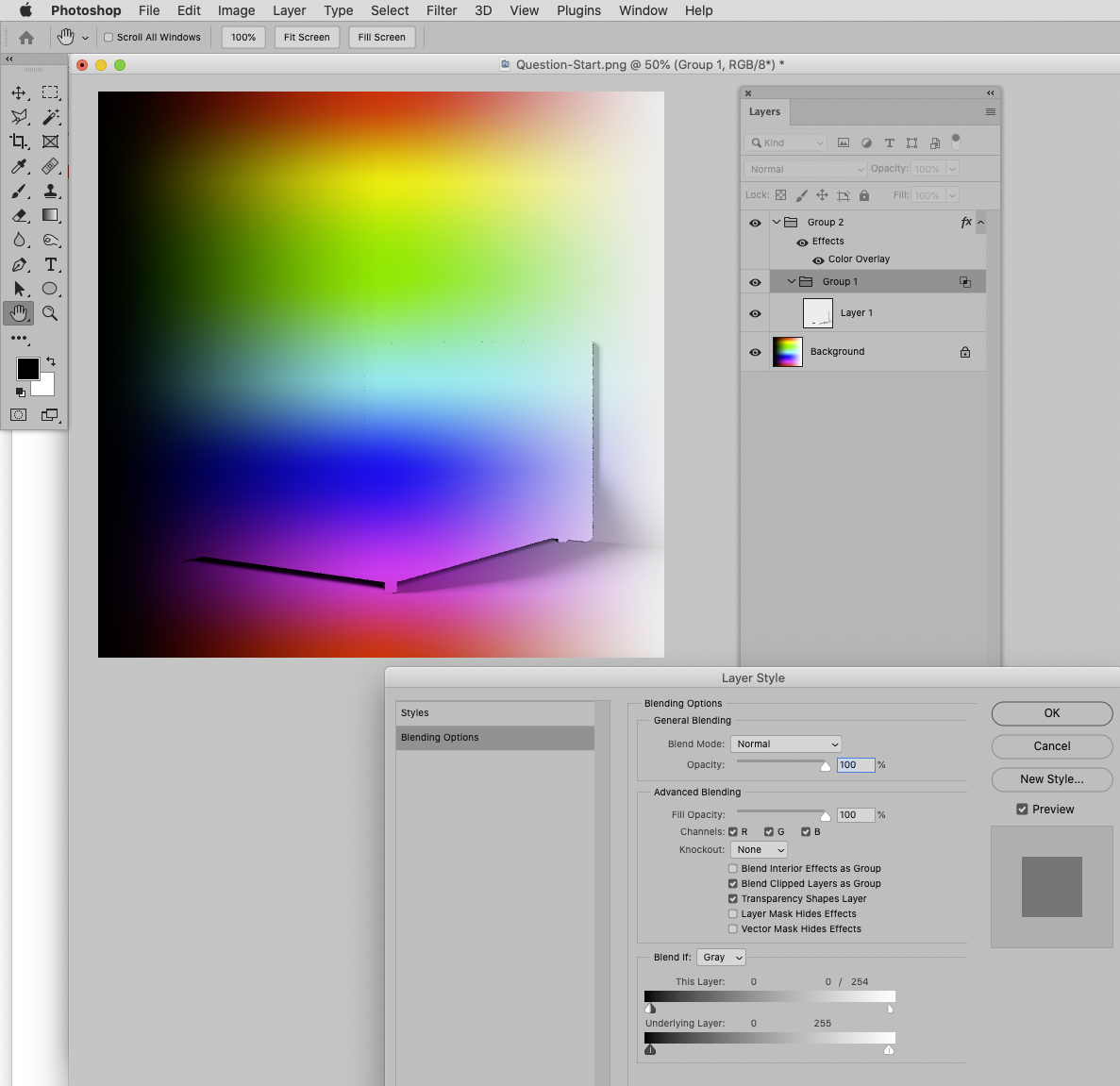This screenshot has width=1120, height=1086.
Task: Open the Blend Mode dropdown
Action: [786, 743]
